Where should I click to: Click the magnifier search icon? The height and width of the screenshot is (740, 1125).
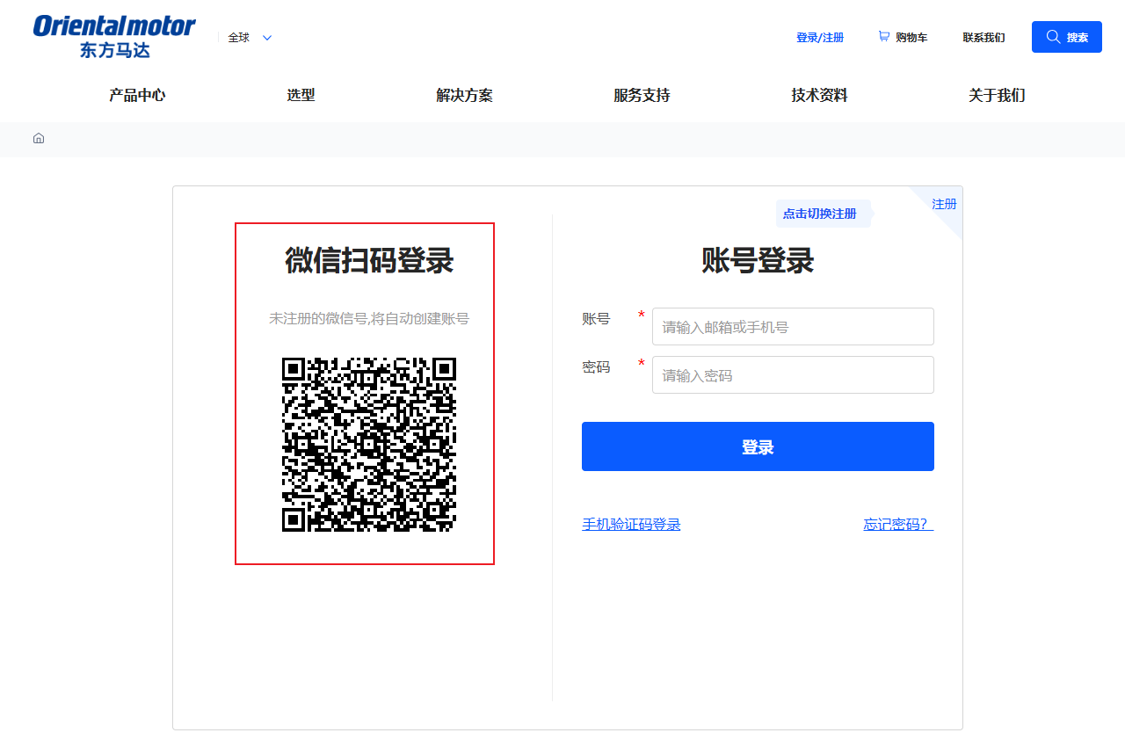(1052, 36)
